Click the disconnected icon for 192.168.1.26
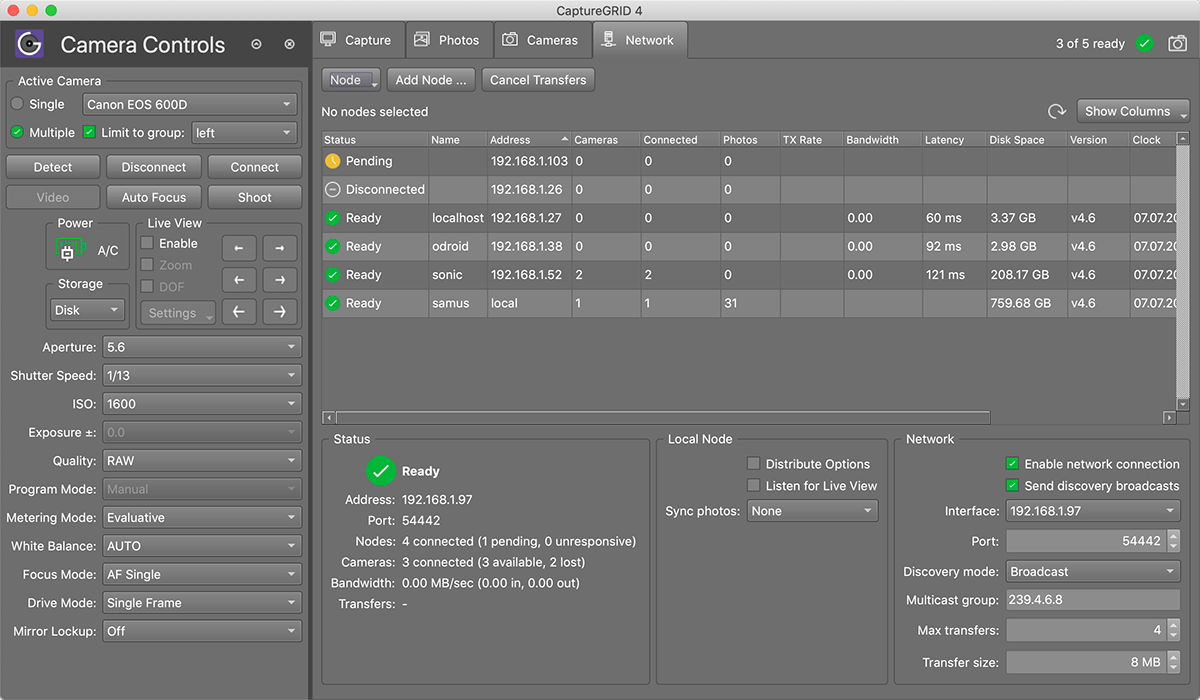1200x700 pixels. [x=333, y=189]
